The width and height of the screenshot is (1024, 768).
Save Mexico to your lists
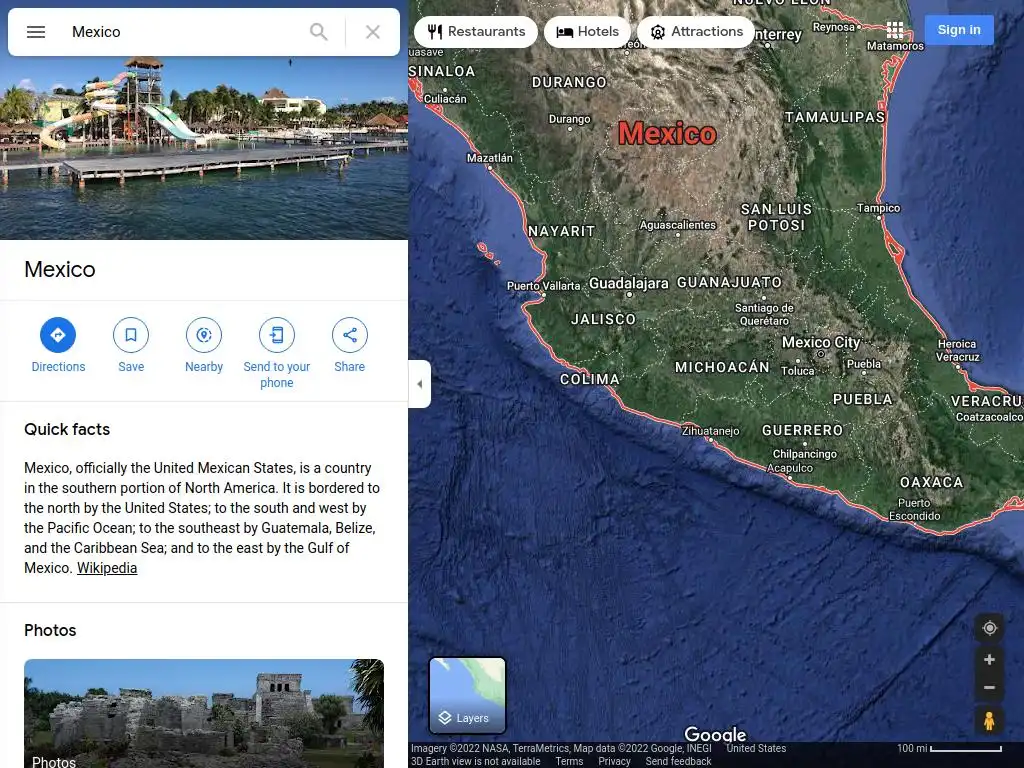click(131, 345)
